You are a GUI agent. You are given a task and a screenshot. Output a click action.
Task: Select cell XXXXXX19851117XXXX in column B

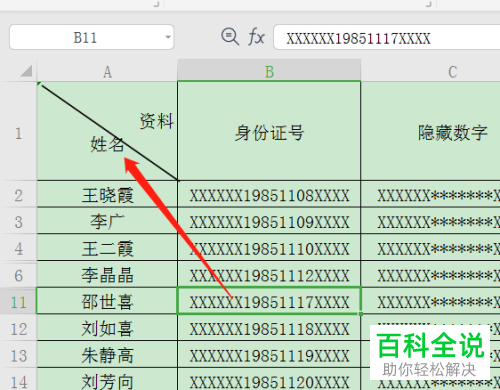click(269, 302)
